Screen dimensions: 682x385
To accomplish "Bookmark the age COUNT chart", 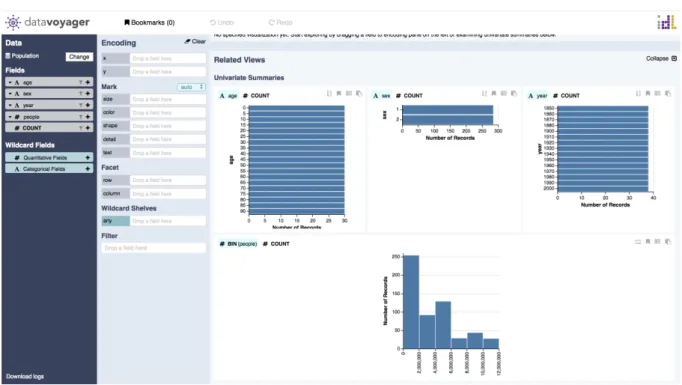I will tap(339, 94).
